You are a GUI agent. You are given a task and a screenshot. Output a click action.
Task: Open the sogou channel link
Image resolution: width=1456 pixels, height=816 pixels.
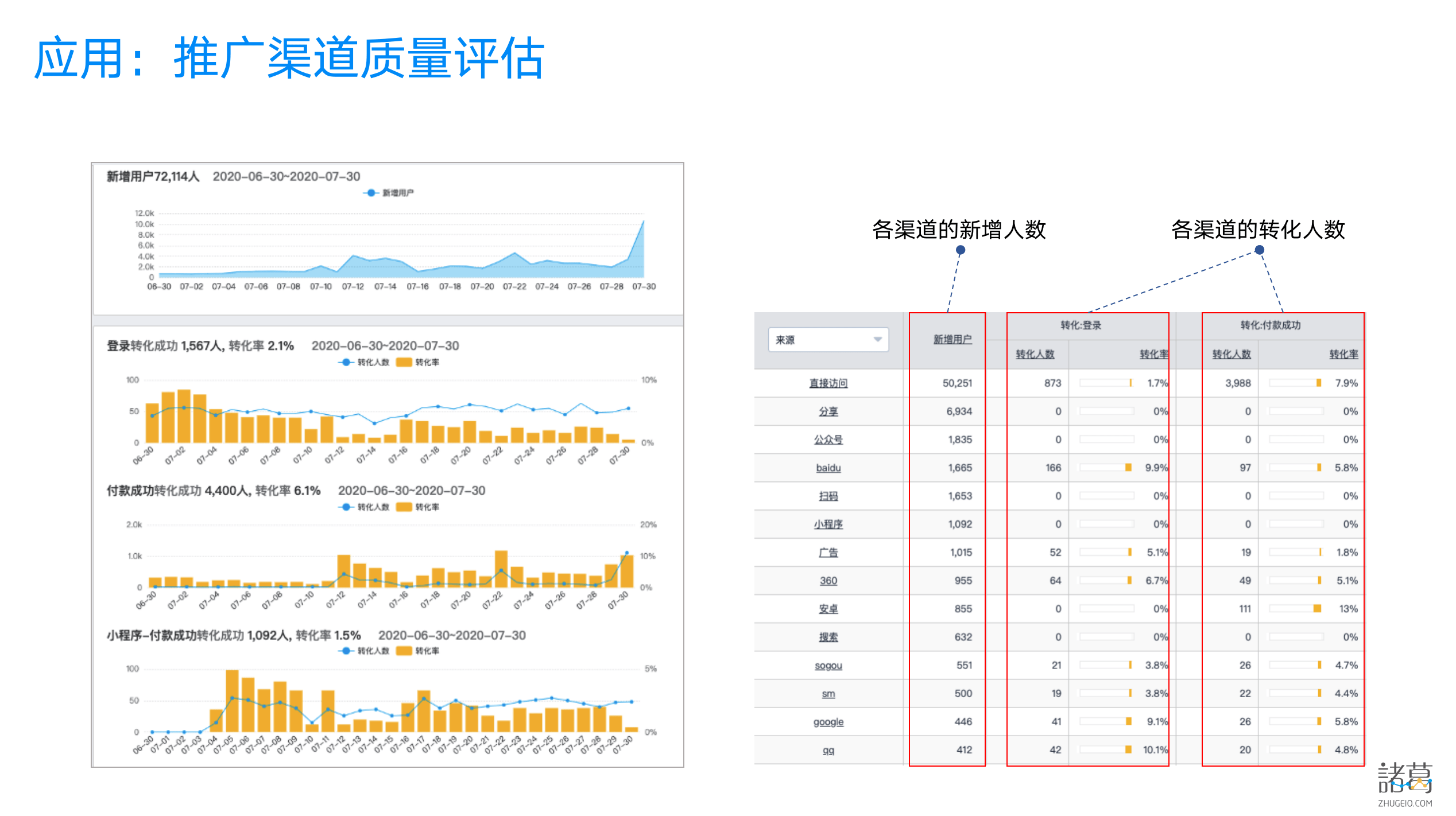tap(828, 666)
